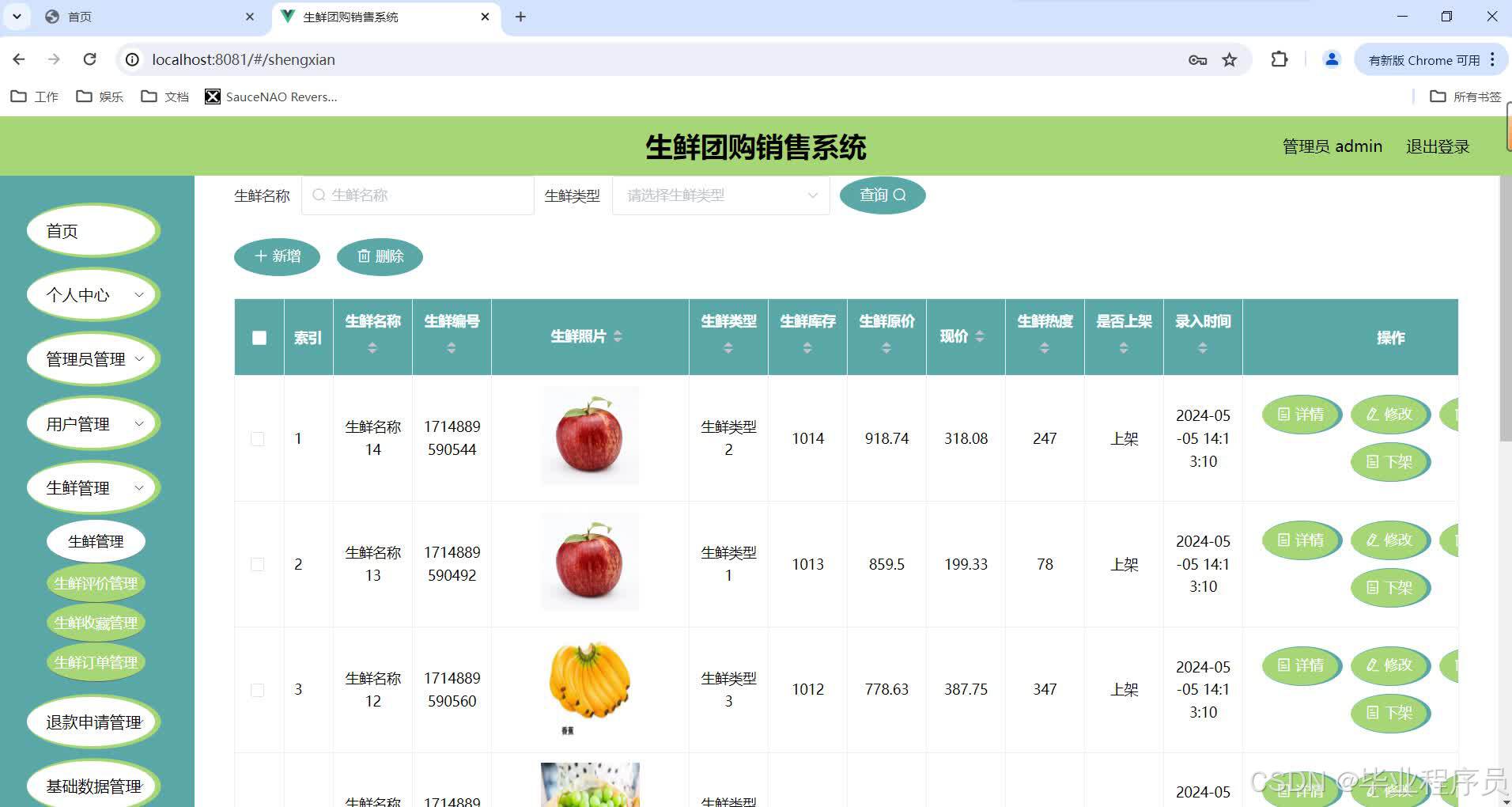Sort by 生鲜编号 column arrows
This screenshot has width=1512, height=807.
[x=452, y=348]
